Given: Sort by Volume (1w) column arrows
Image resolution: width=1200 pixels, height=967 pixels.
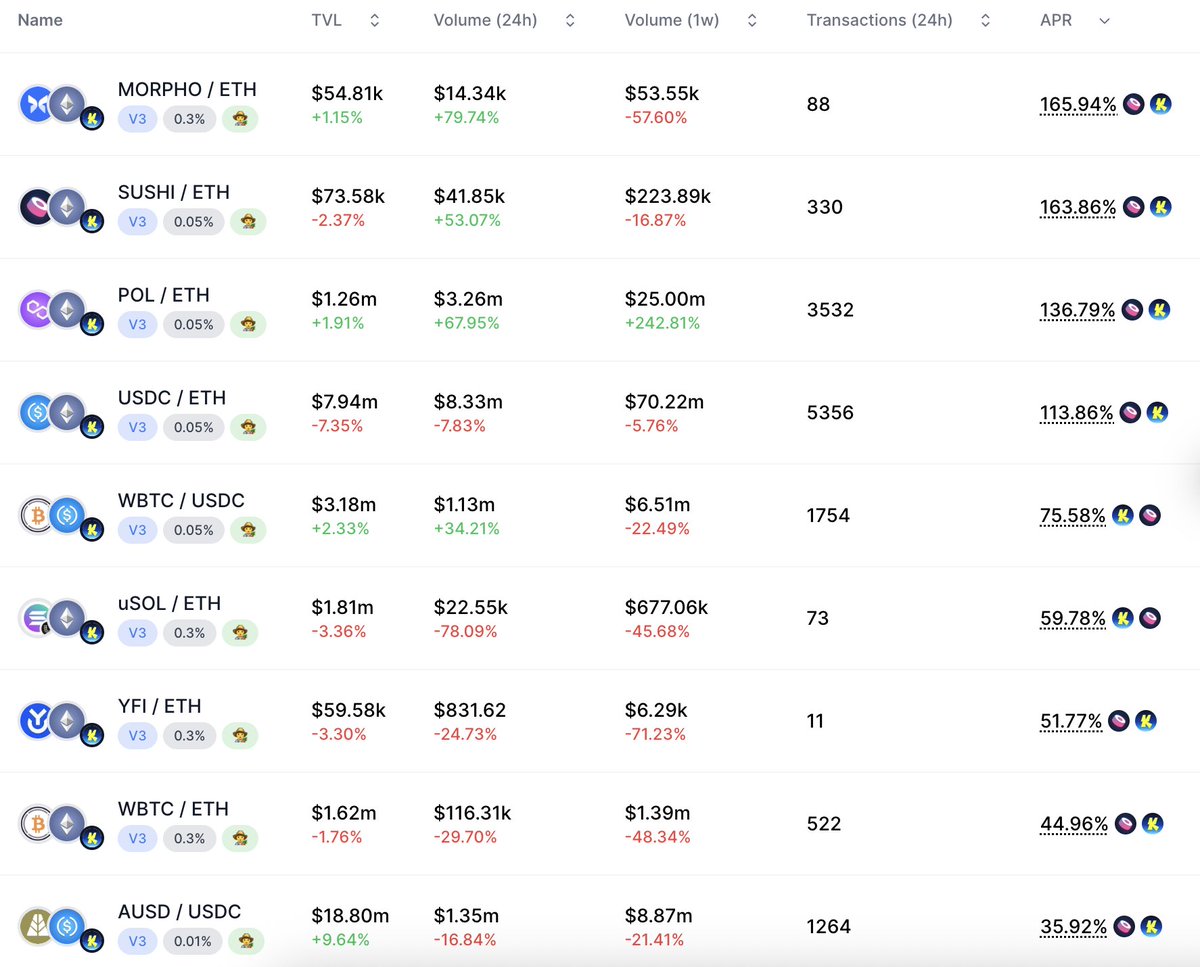Looking at the screenshot, I should 752,20.
